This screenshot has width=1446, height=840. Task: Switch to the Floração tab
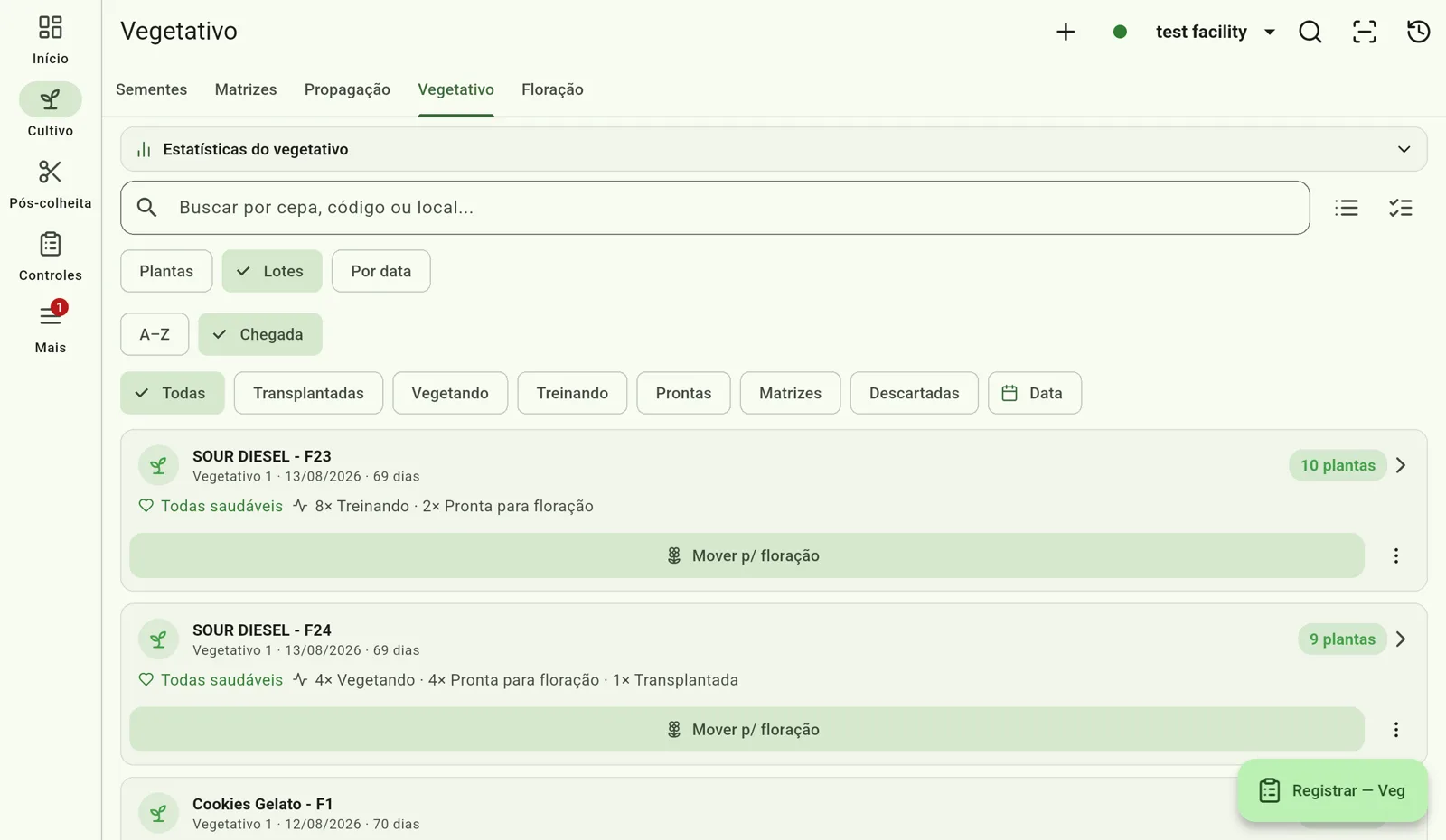(x=552, y=89)
